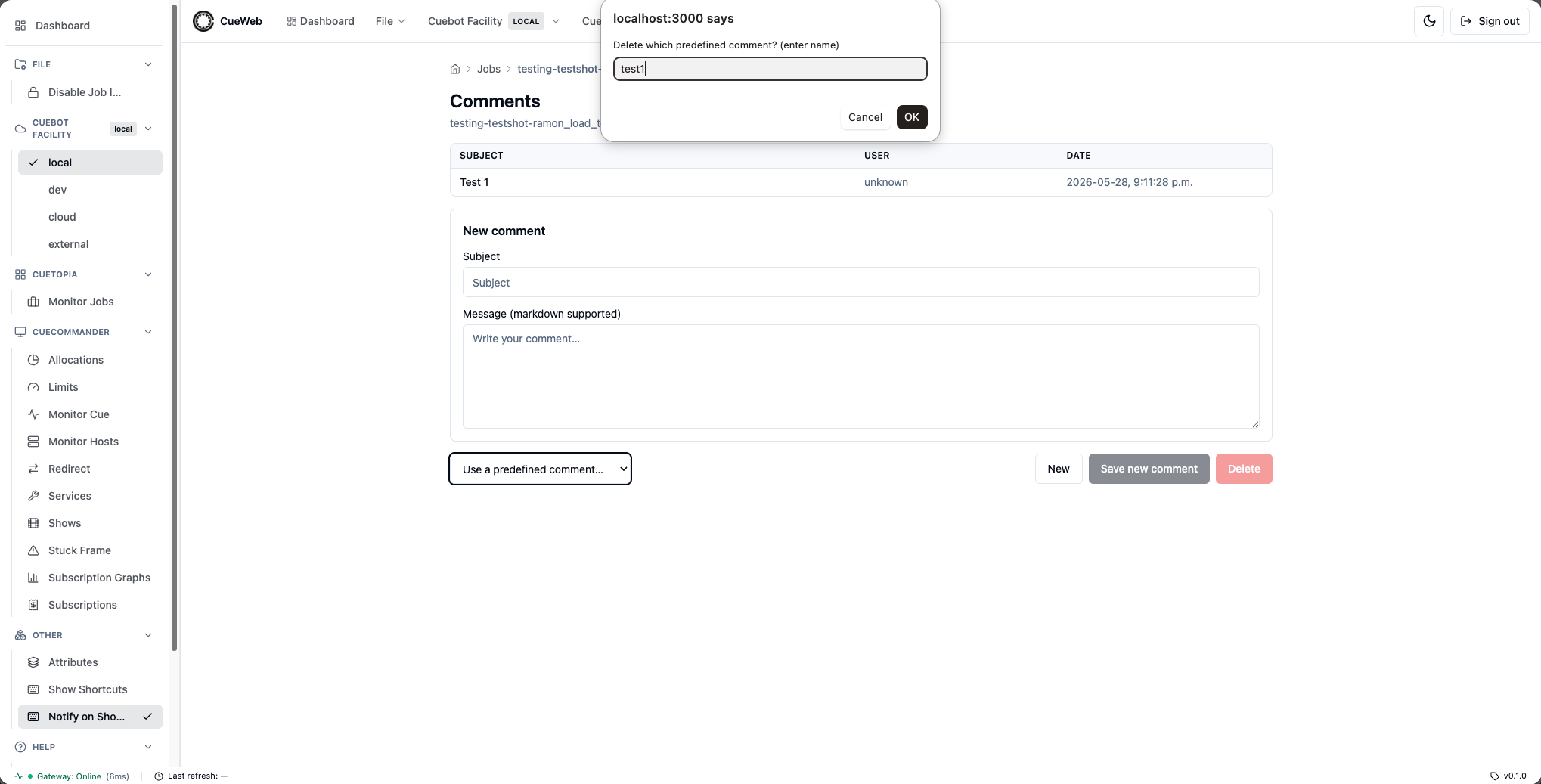1541x784 pixels.
Task: Open the Cuebot Facility dropdown in the top bar
Action: coord(494,21)
